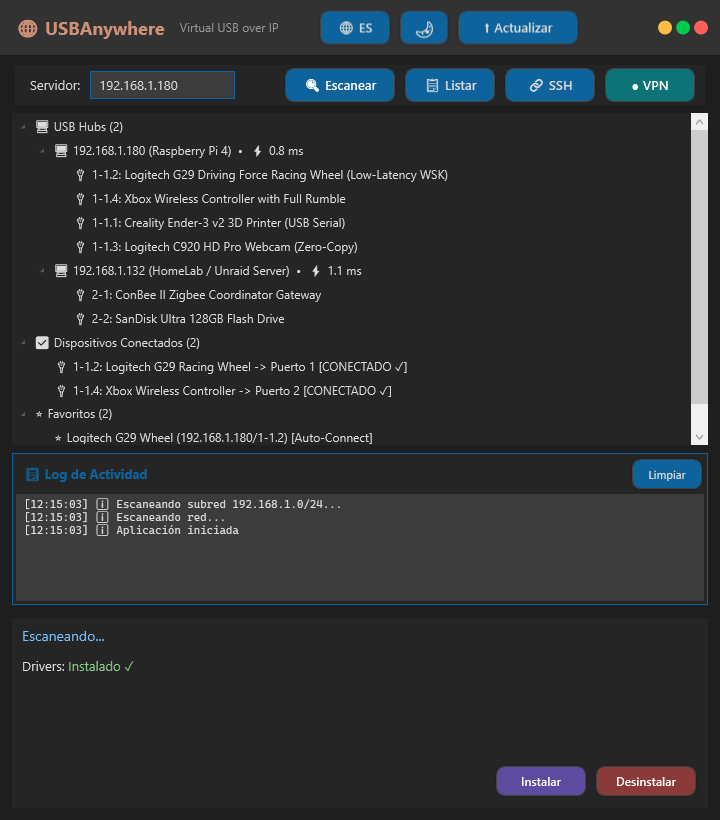Toggle dark mode with the moon button
This screenshot has width=720, height=820.
[424, 28]
